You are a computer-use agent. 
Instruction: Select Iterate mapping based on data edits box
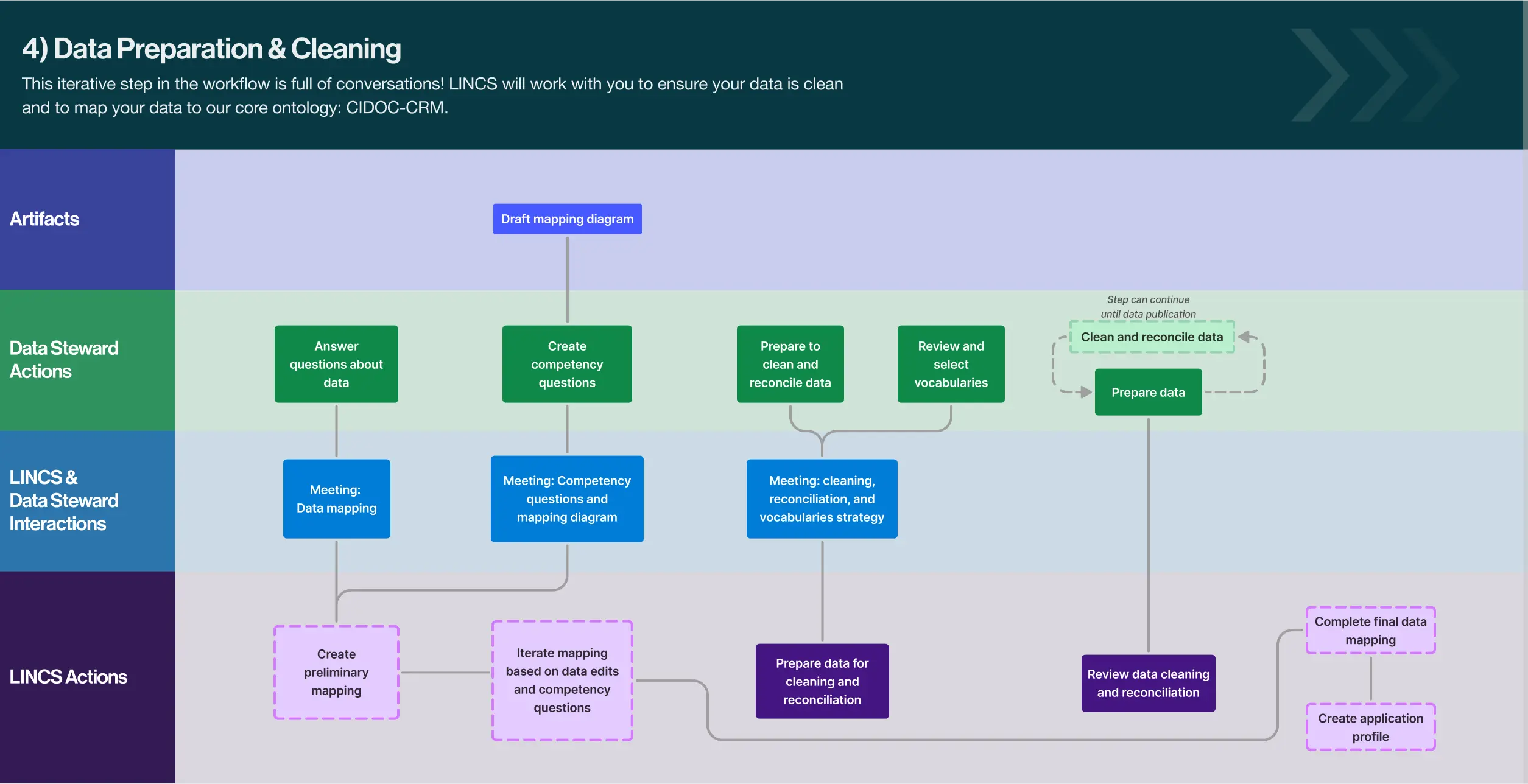click(562, 680)
